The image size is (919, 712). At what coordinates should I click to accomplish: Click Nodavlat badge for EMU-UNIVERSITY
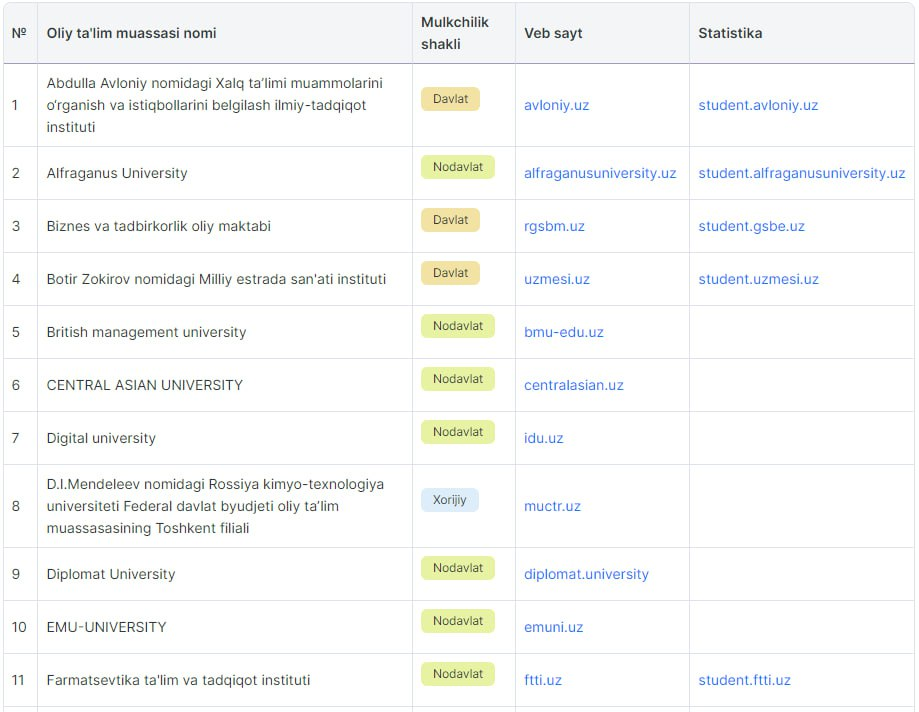458,621
